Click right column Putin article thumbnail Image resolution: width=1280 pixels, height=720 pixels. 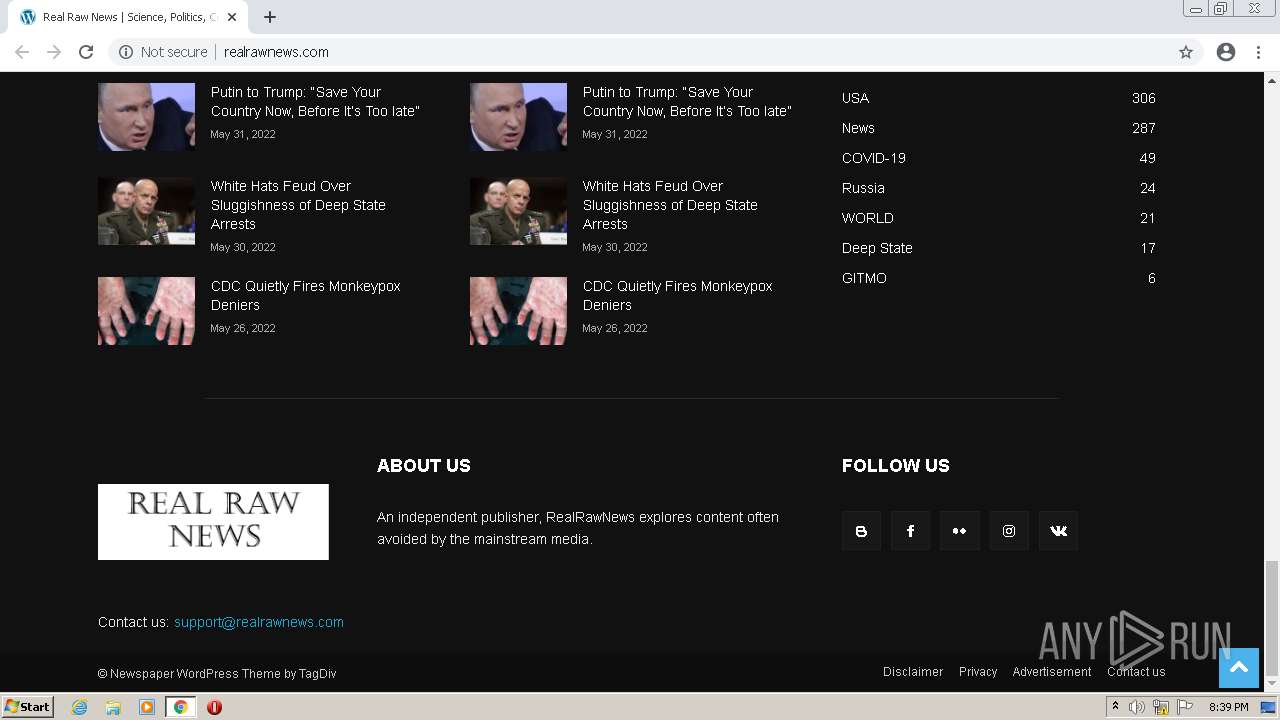coord(518,117)
